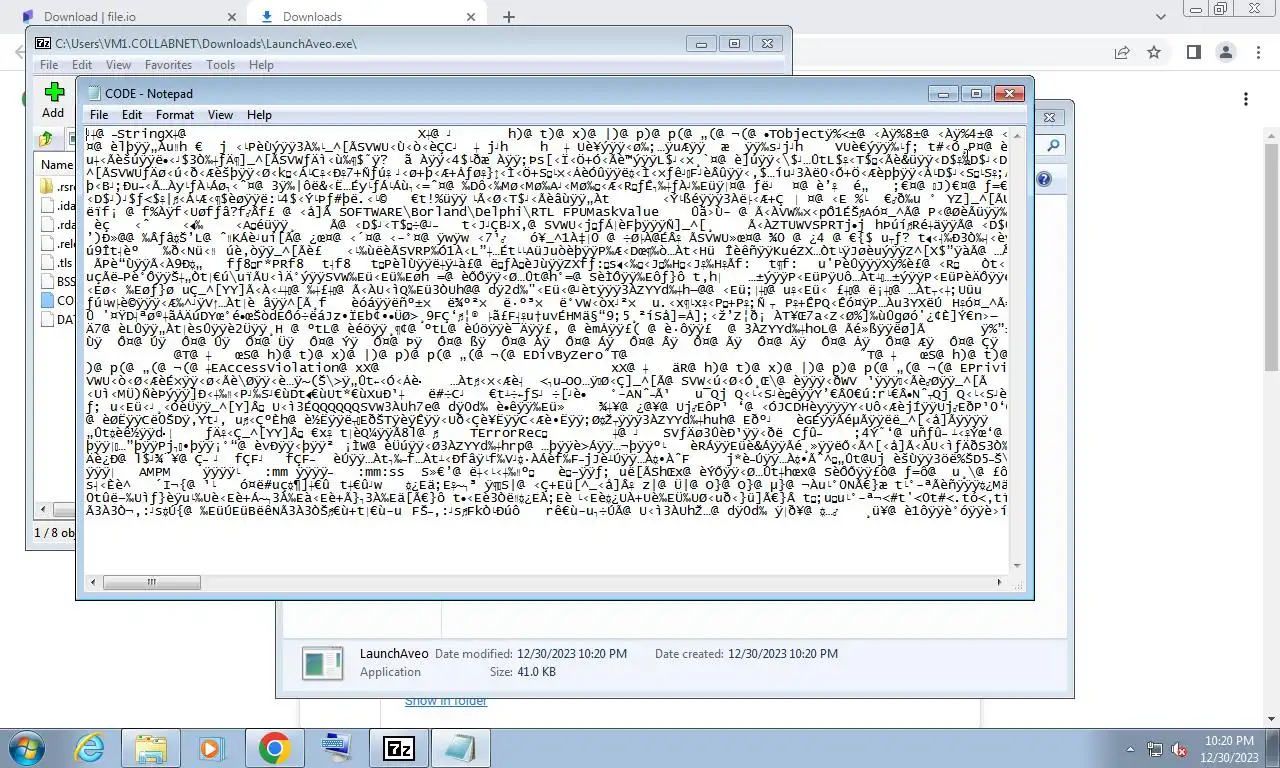
Task: Click the 7-Zip up-folder arrow icon
Action: 47,139
